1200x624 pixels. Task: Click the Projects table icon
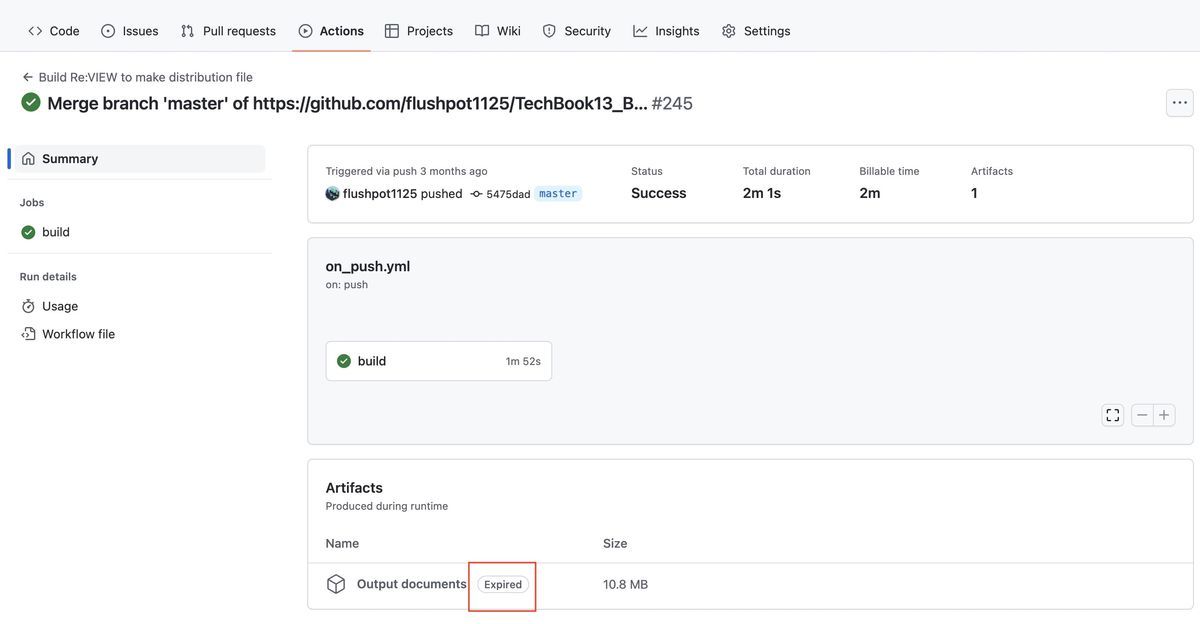(392, 31)
